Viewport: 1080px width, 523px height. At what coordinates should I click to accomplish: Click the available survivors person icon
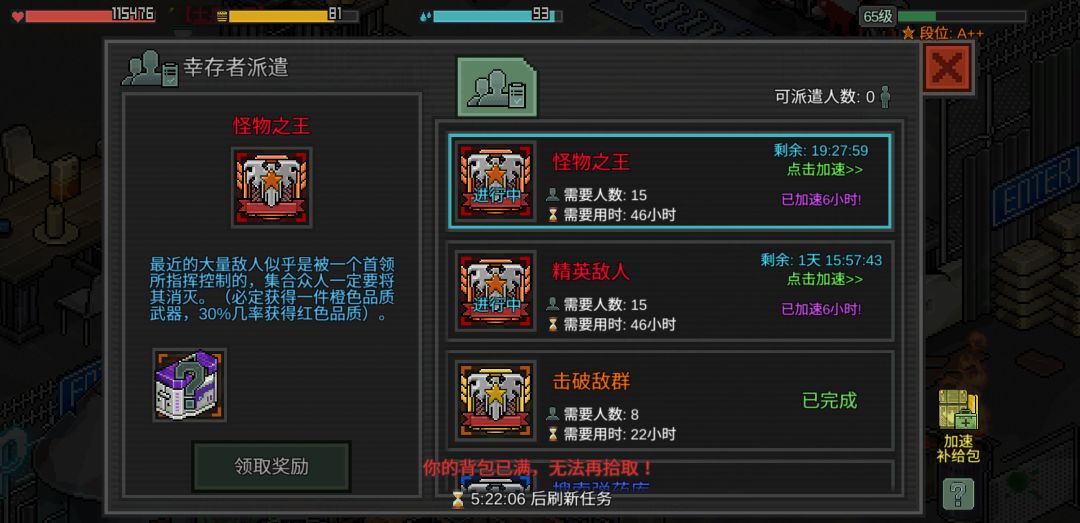[x=885, y=97]
